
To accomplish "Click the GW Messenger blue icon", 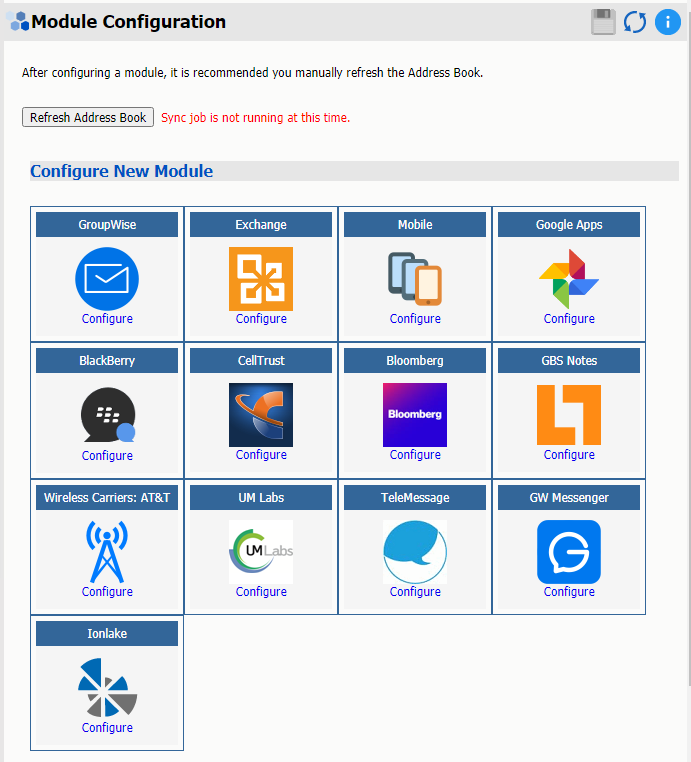I will coord(569,552).
